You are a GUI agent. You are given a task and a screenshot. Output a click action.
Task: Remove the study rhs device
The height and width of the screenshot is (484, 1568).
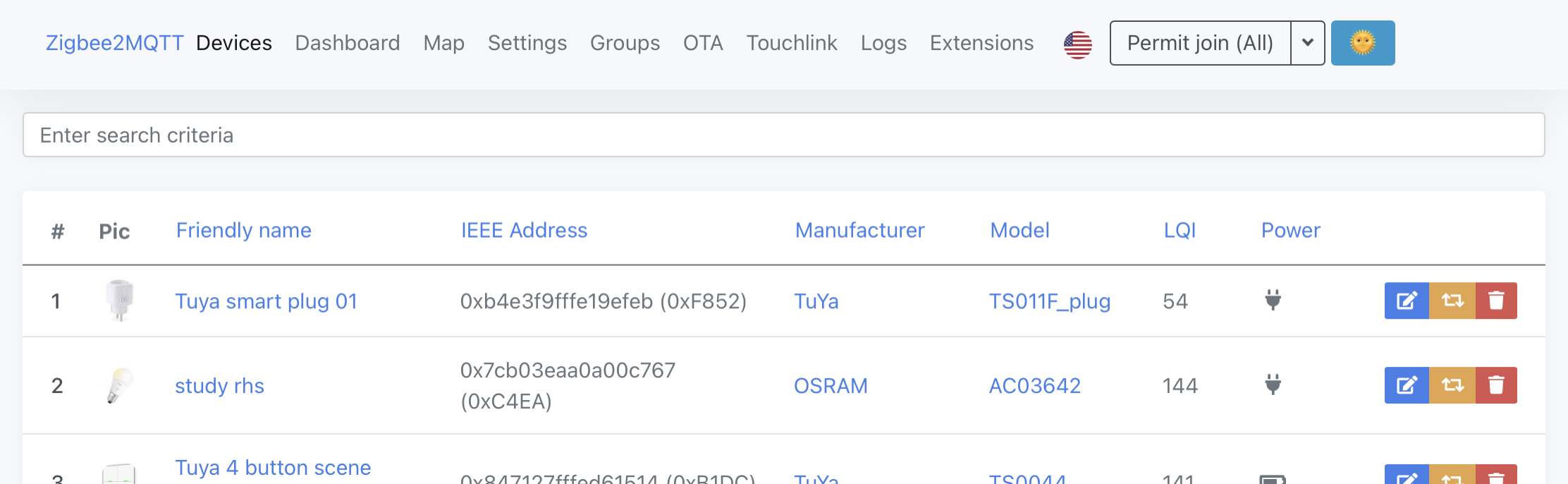[x=1496, y=385]
